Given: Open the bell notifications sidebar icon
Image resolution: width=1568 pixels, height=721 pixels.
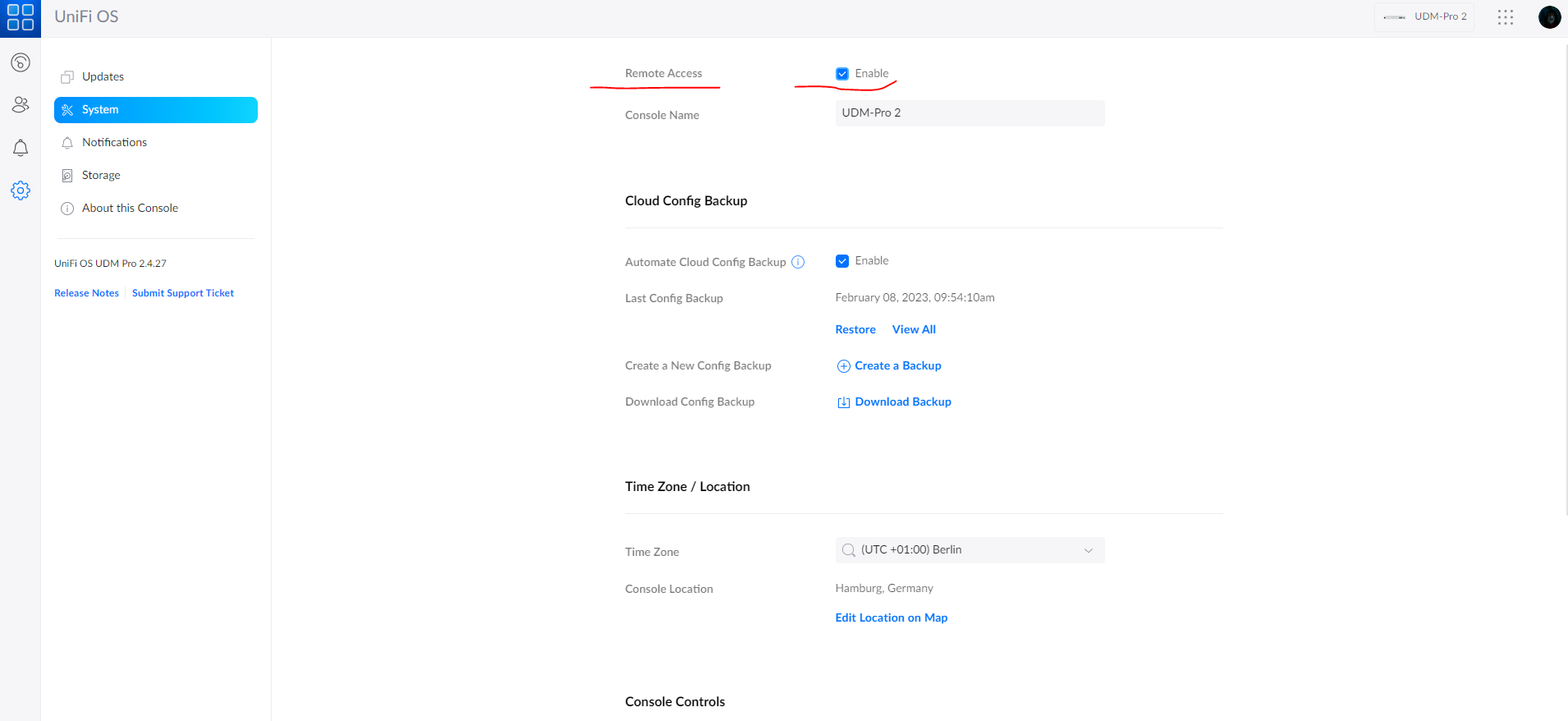Looking at the screenshot, I should coord(21,148).
